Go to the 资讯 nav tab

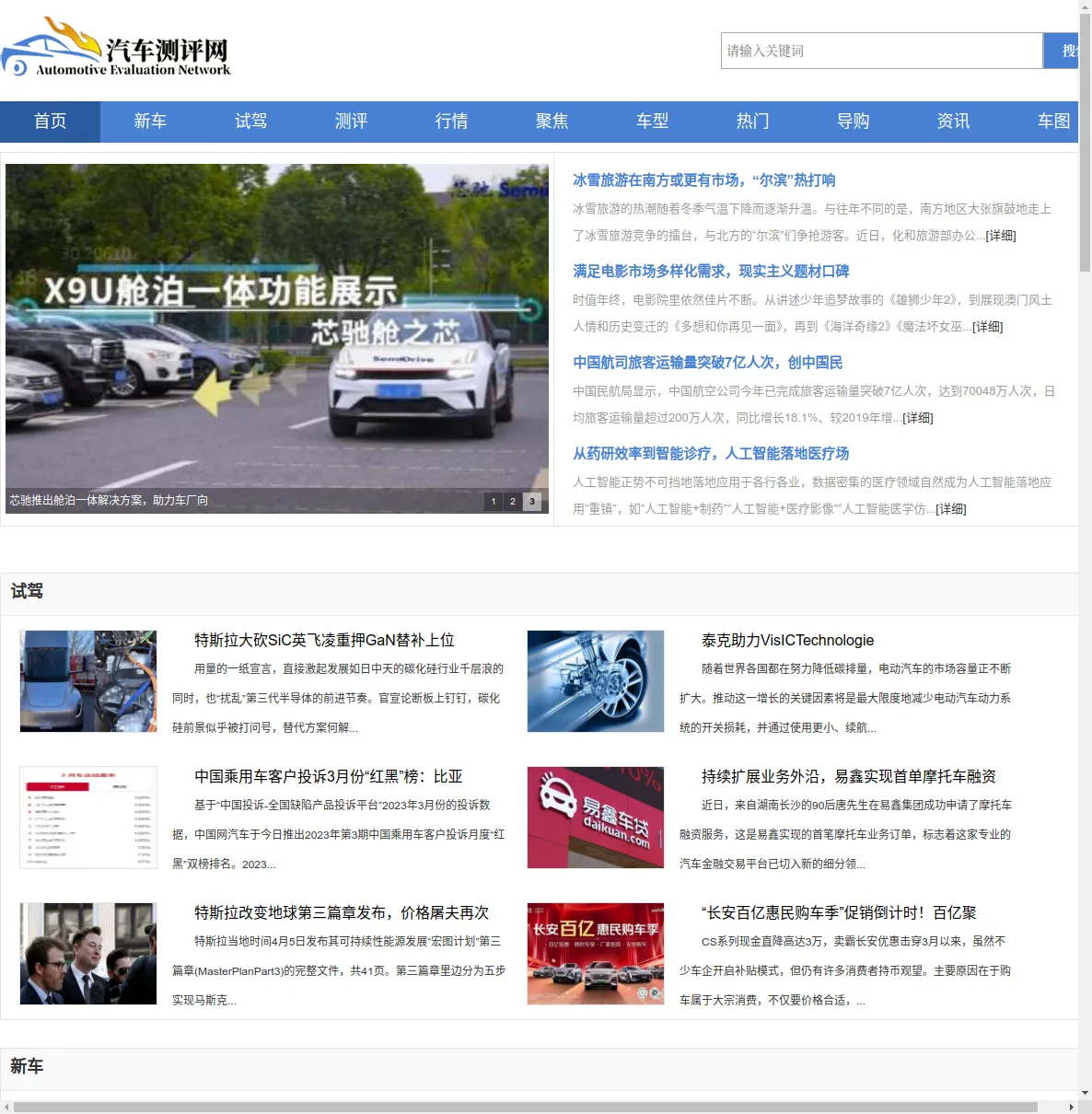point(953,122)
